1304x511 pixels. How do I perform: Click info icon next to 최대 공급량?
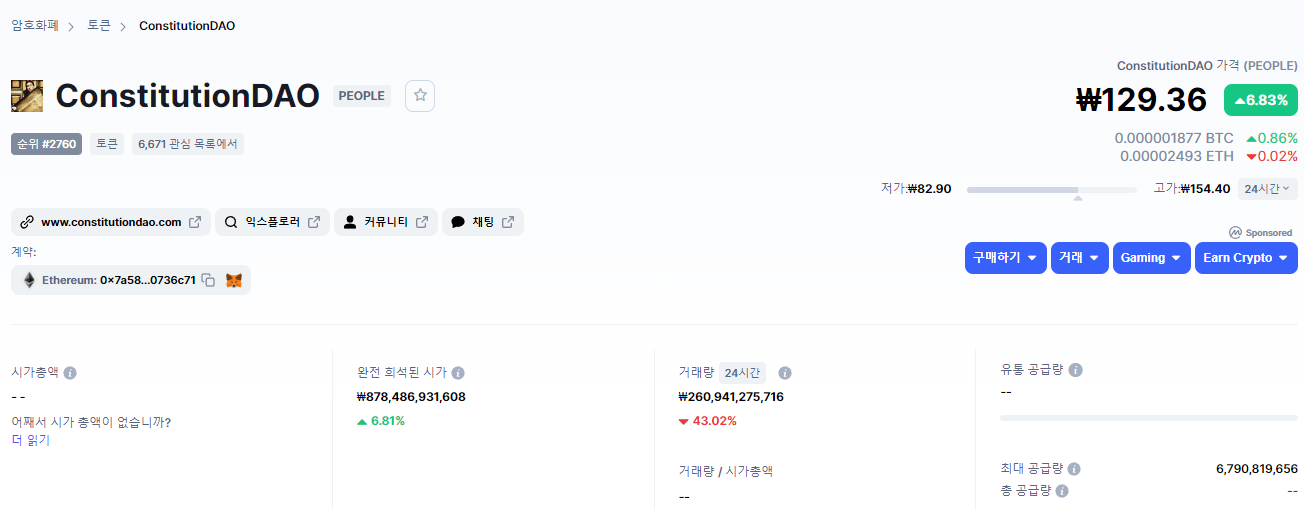point(1073,469)
